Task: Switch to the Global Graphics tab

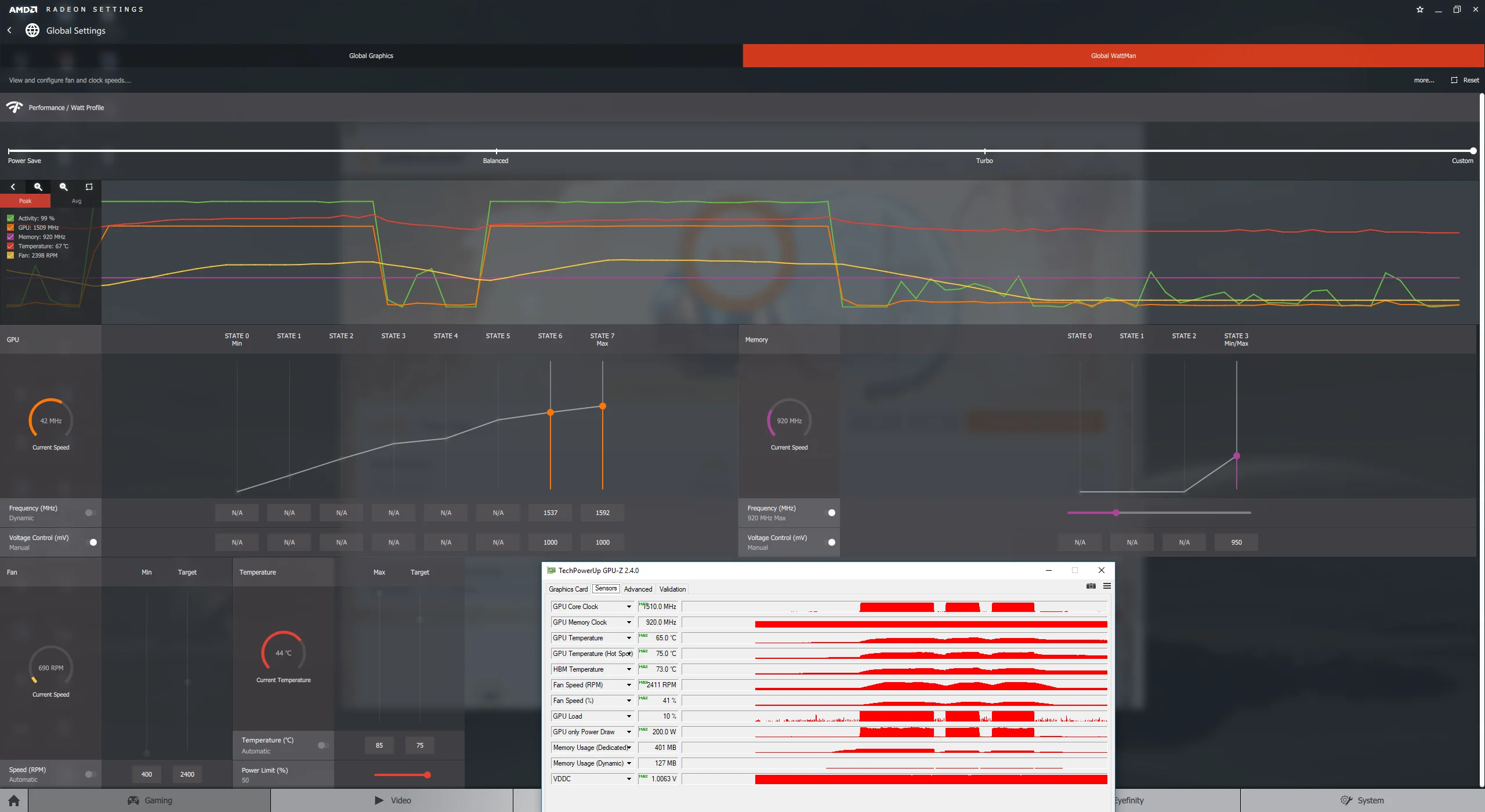Action: click(x=371, y=56)
